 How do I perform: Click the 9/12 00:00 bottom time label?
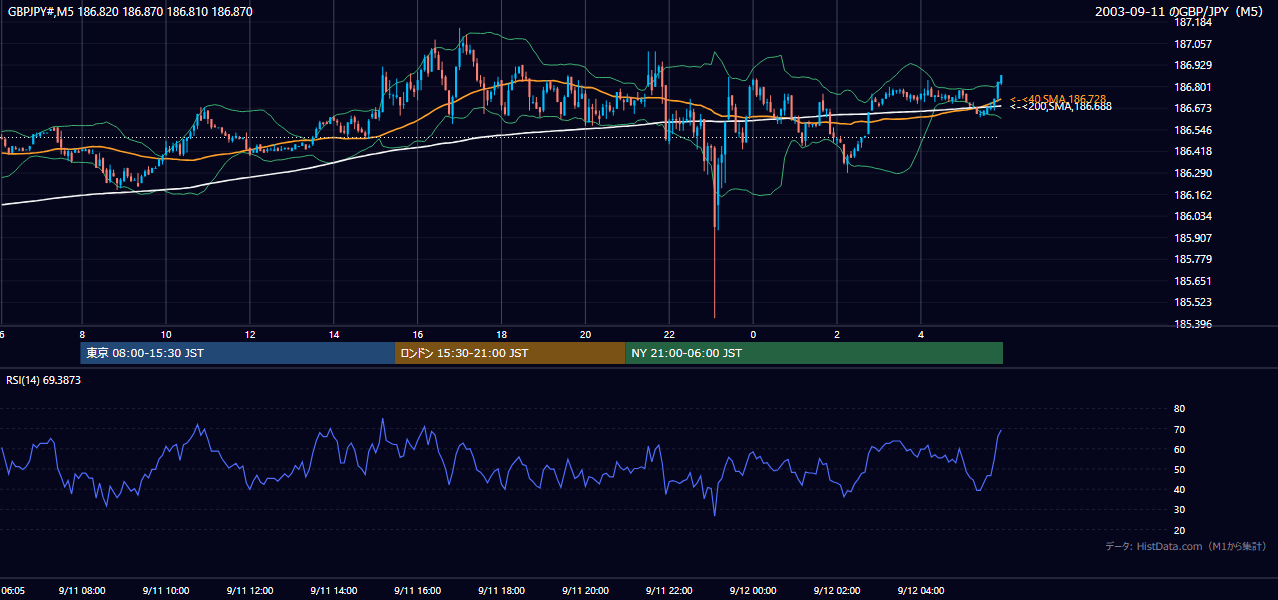click(x=753, y=590)
